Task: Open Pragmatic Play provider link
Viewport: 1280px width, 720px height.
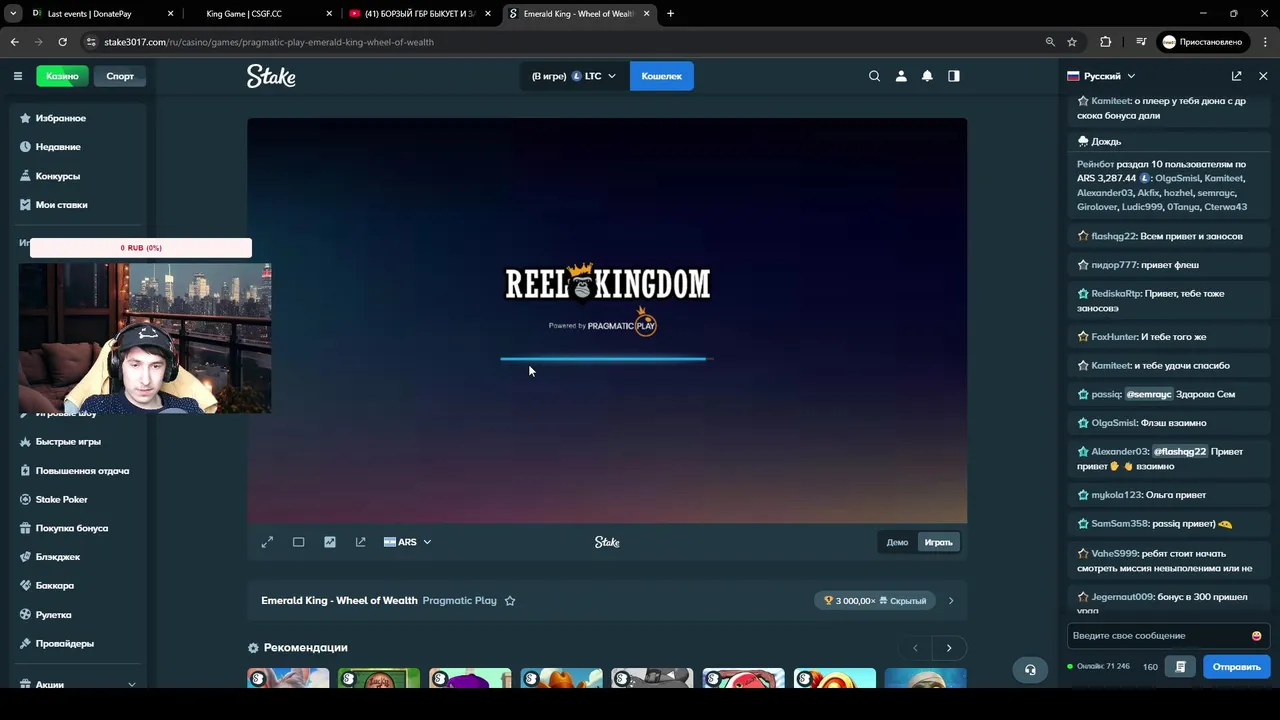Action: point(459,601)
